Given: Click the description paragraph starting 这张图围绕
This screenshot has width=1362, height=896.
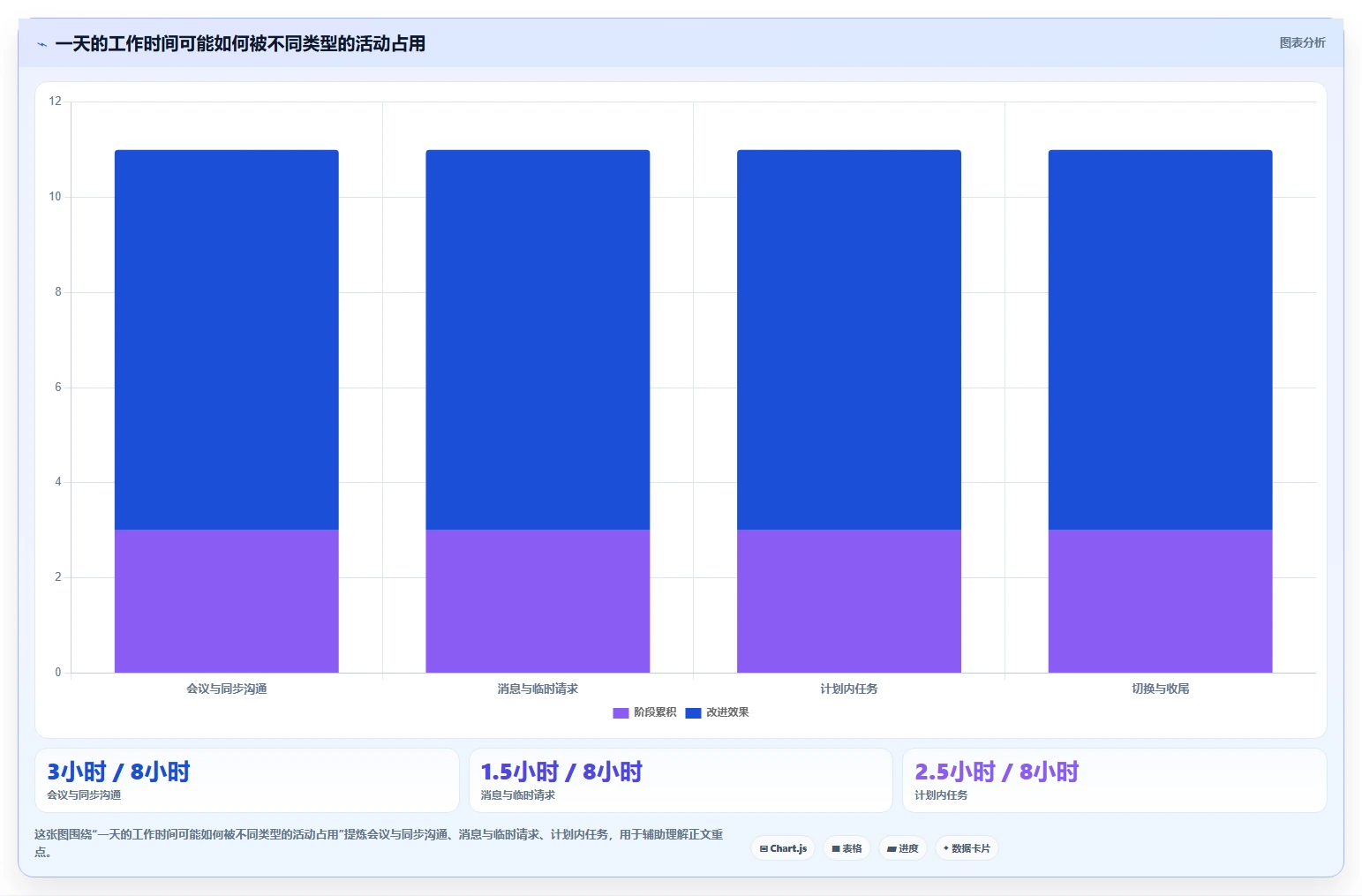Looking at the screenshot, I should click(x=379, y=843).
